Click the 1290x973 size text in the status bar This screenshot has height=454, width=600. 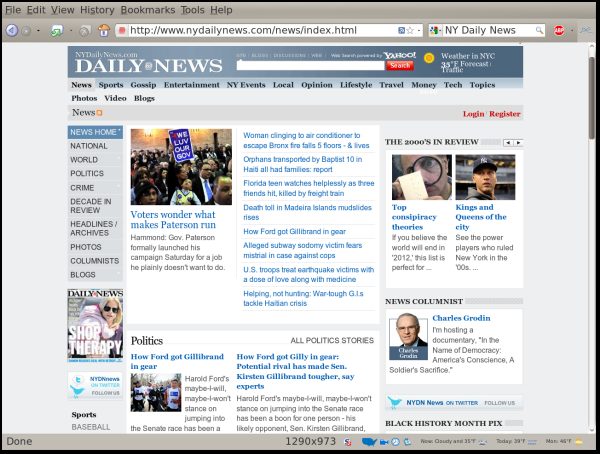[311, 441]
